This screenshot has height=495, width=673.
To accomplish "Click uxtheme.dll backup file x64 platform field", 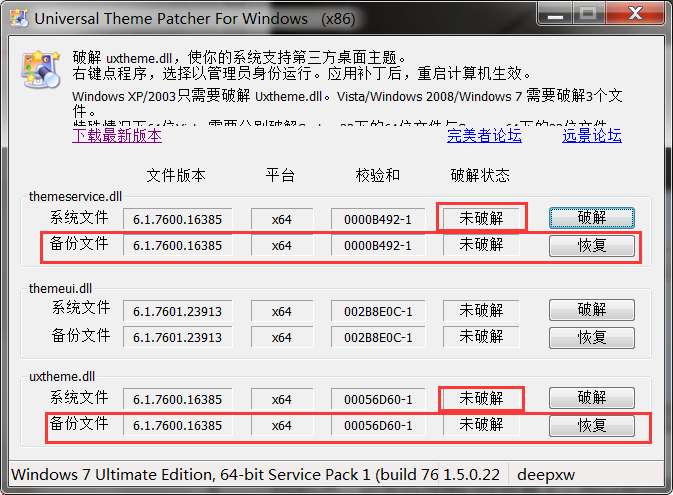I will point(282,425).
